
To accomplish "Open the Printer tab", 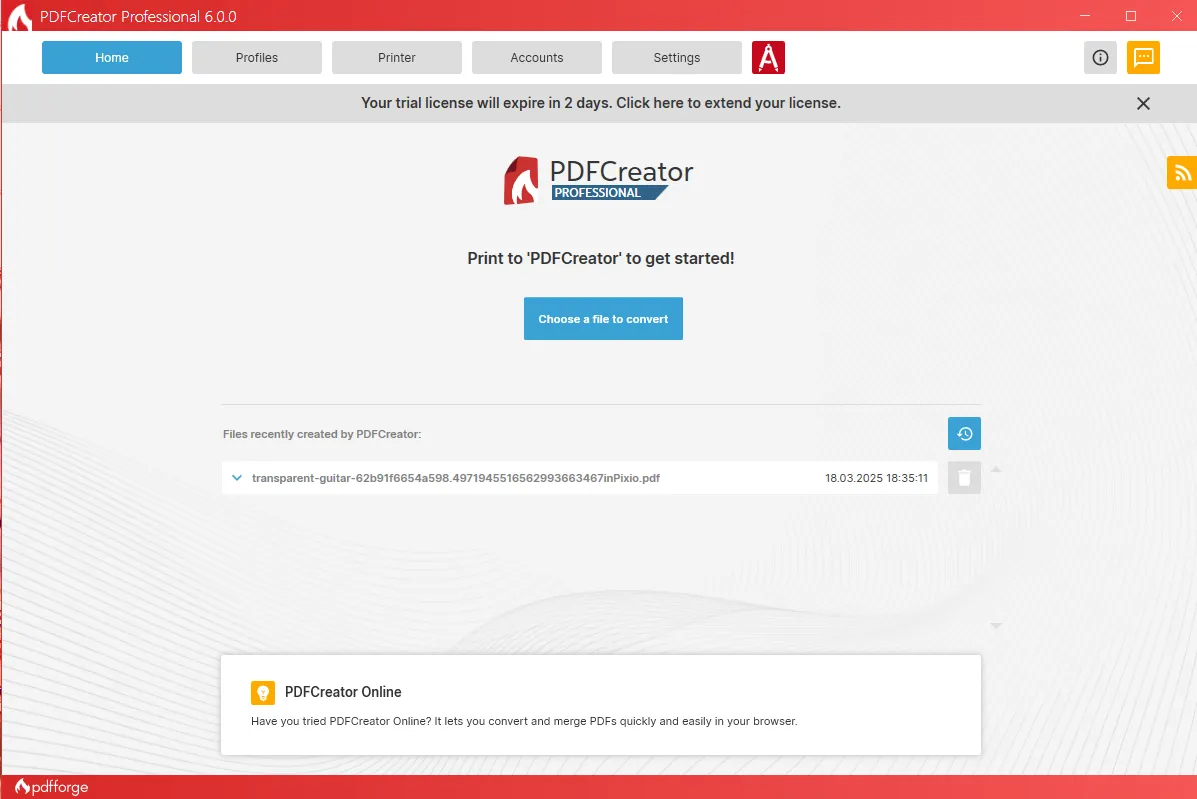I will pyautogui.click(x=396, y=57).
